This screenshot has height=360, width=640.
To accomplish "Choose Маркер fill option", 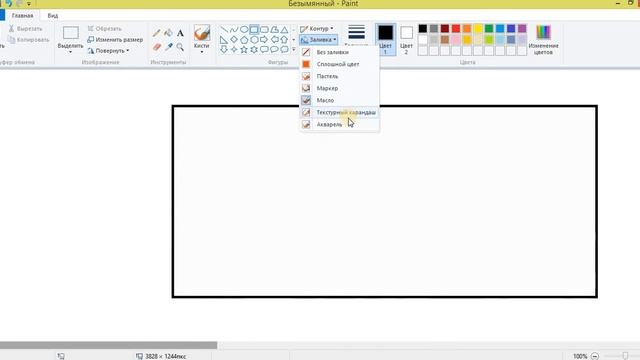I will [340, 88].
